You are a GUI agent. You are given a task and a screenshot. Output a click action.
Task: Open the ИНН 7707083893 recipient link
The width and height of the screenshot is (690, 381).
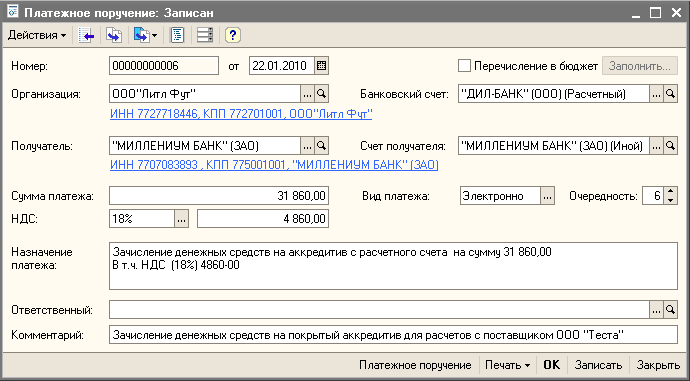274,165
